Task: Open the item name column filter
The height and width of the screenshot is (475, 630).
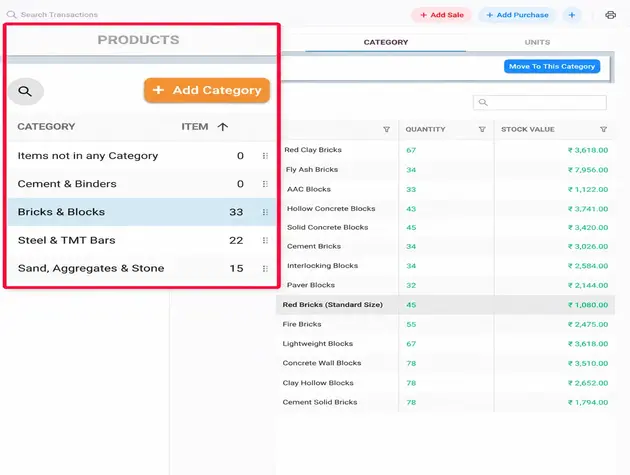Action: (x=387, y=129)
